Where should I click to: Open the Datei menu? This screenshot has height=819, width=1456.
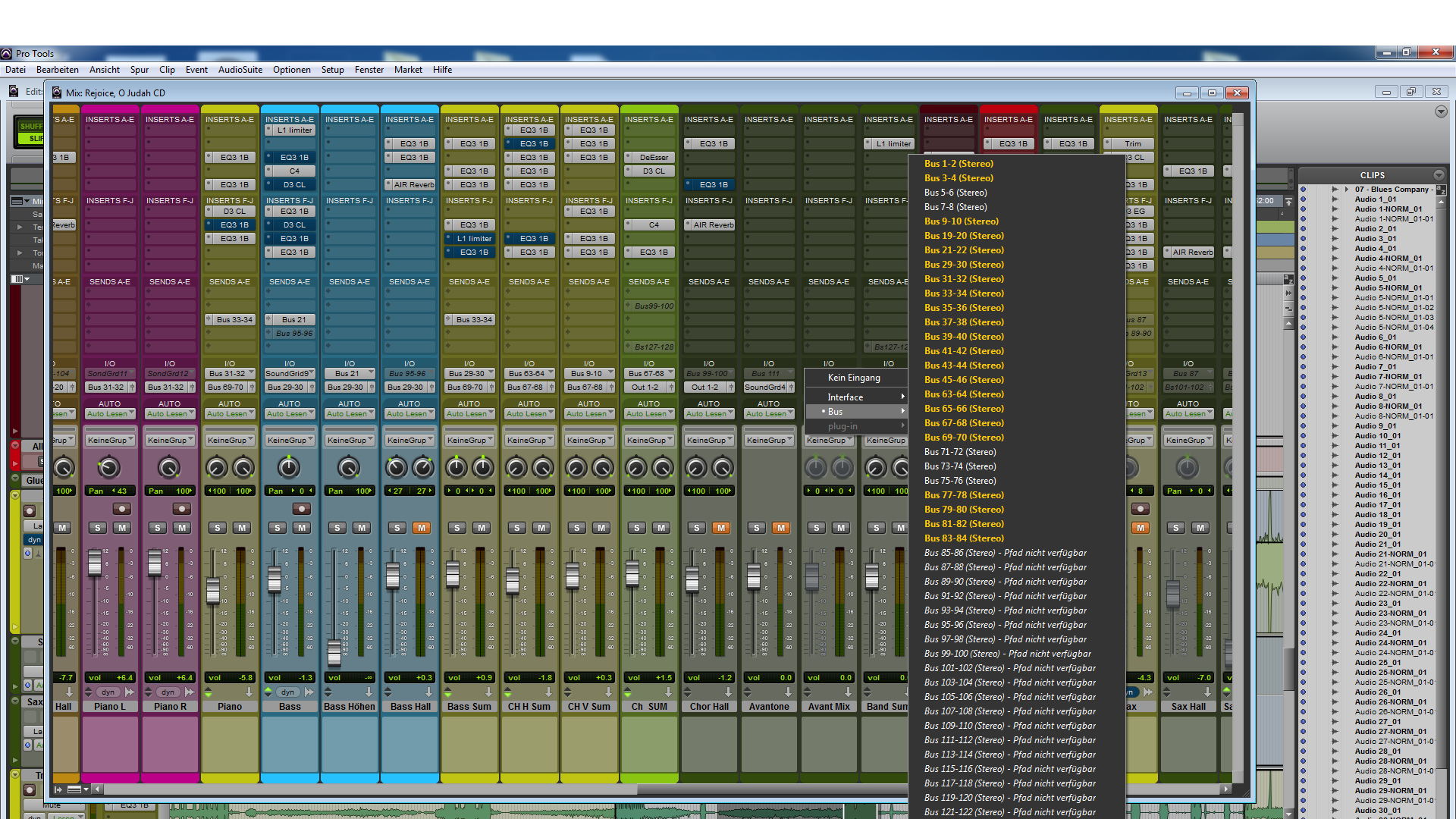[x=15, y=70]
